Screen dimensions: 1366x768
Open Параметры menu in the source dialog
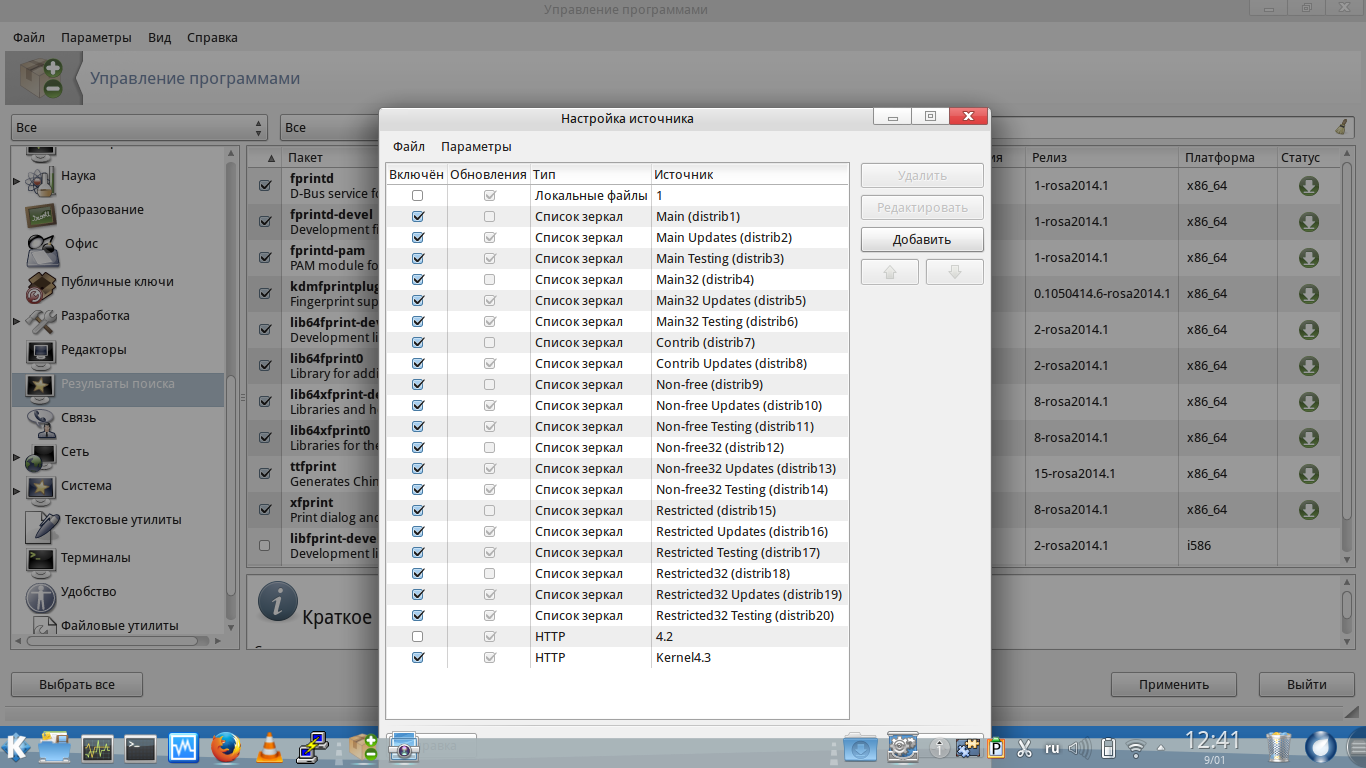point(476,147)
